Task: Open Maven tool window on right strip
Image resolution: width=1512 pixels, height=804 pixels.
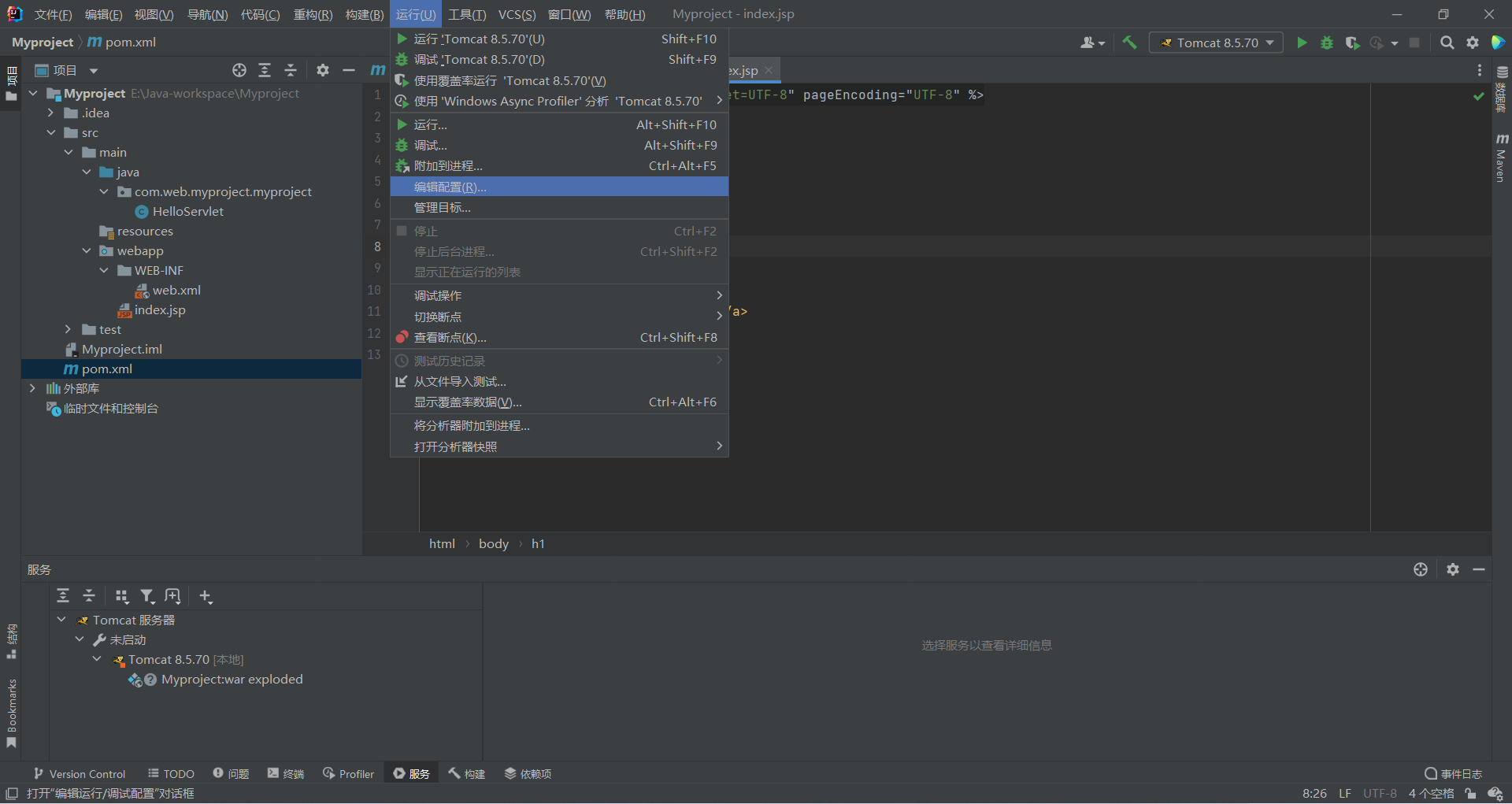Action: click(x=1502, y=157)
